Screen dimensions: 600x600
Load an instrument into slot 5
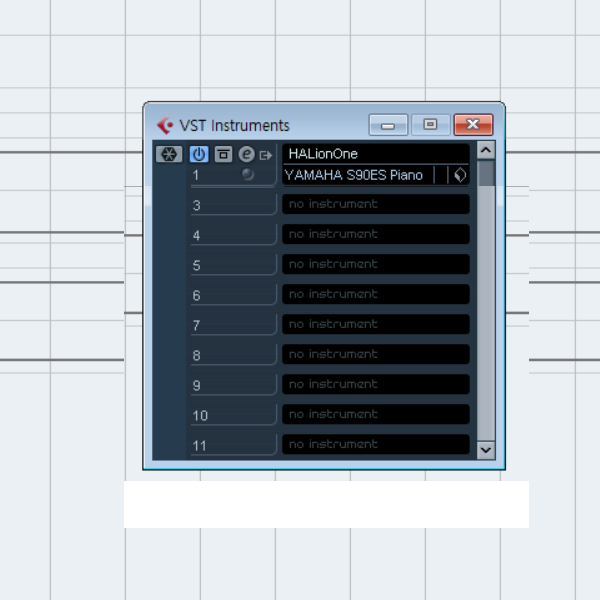376,264
